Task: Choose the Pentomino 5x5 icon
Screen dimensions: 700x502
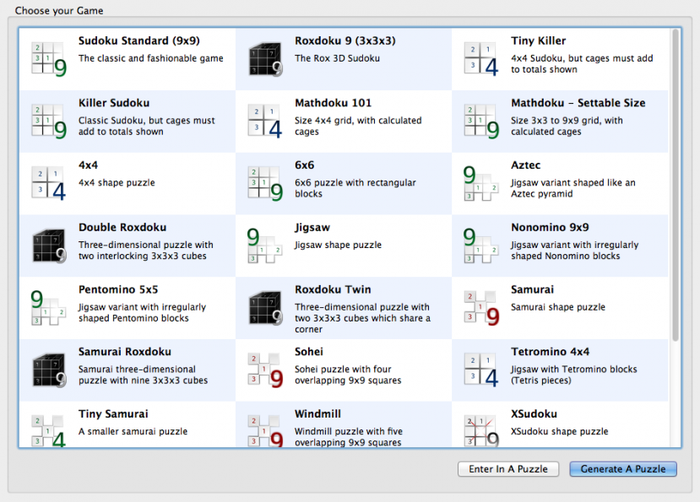Action: coord(48,308)
